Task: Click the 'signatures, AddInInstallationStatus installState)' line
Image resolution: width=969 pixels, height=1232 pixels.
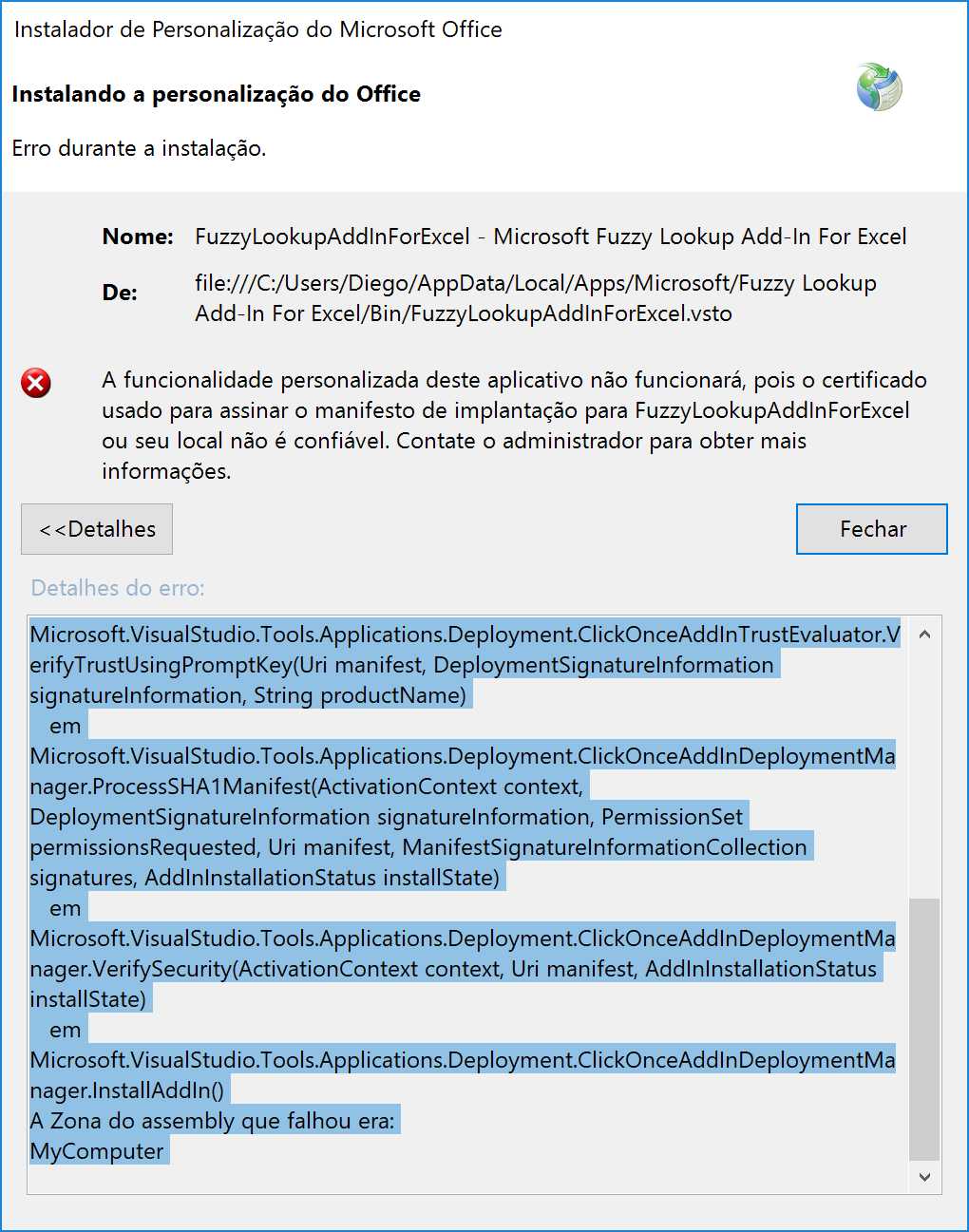Action: (265, 878)
